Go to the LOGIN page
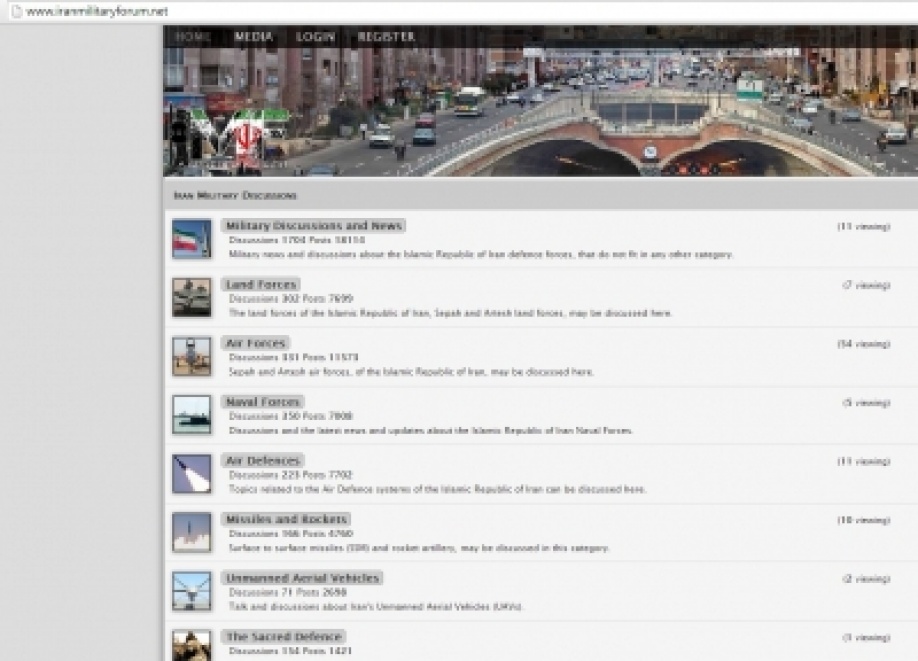This screenshot has height=661, width=918. [x=316, y=36]
